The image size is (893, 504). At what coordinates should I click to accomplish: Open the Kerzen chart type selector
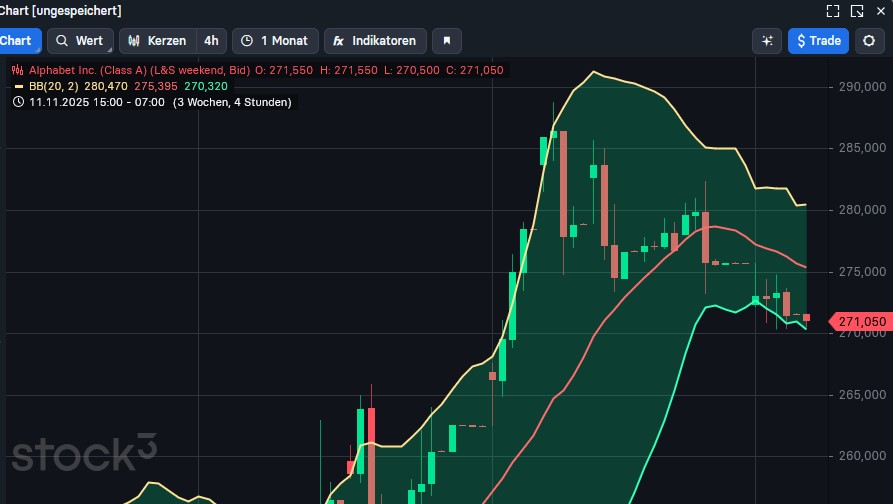157,41
